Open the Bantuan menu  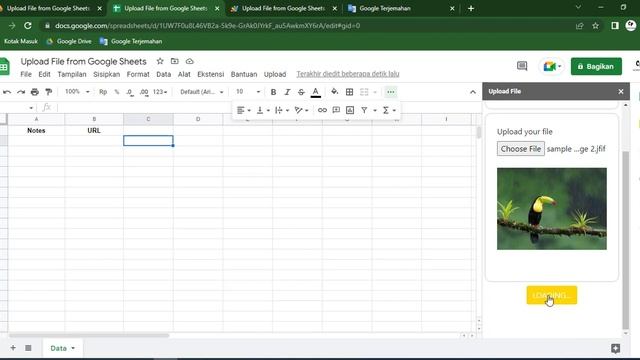click(x=244, y=74)
